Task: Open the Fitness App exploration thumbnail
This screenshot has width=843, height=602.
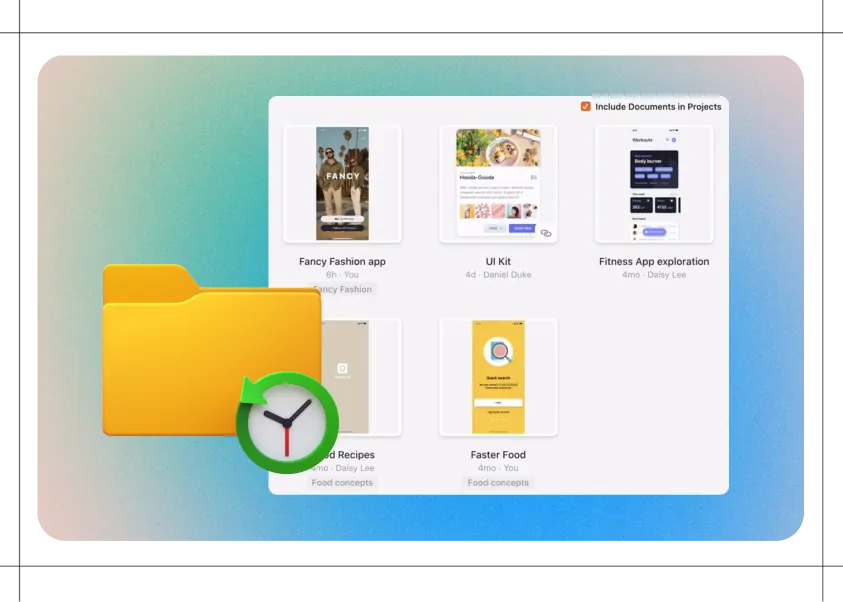Action: click(x=654, y=184)
